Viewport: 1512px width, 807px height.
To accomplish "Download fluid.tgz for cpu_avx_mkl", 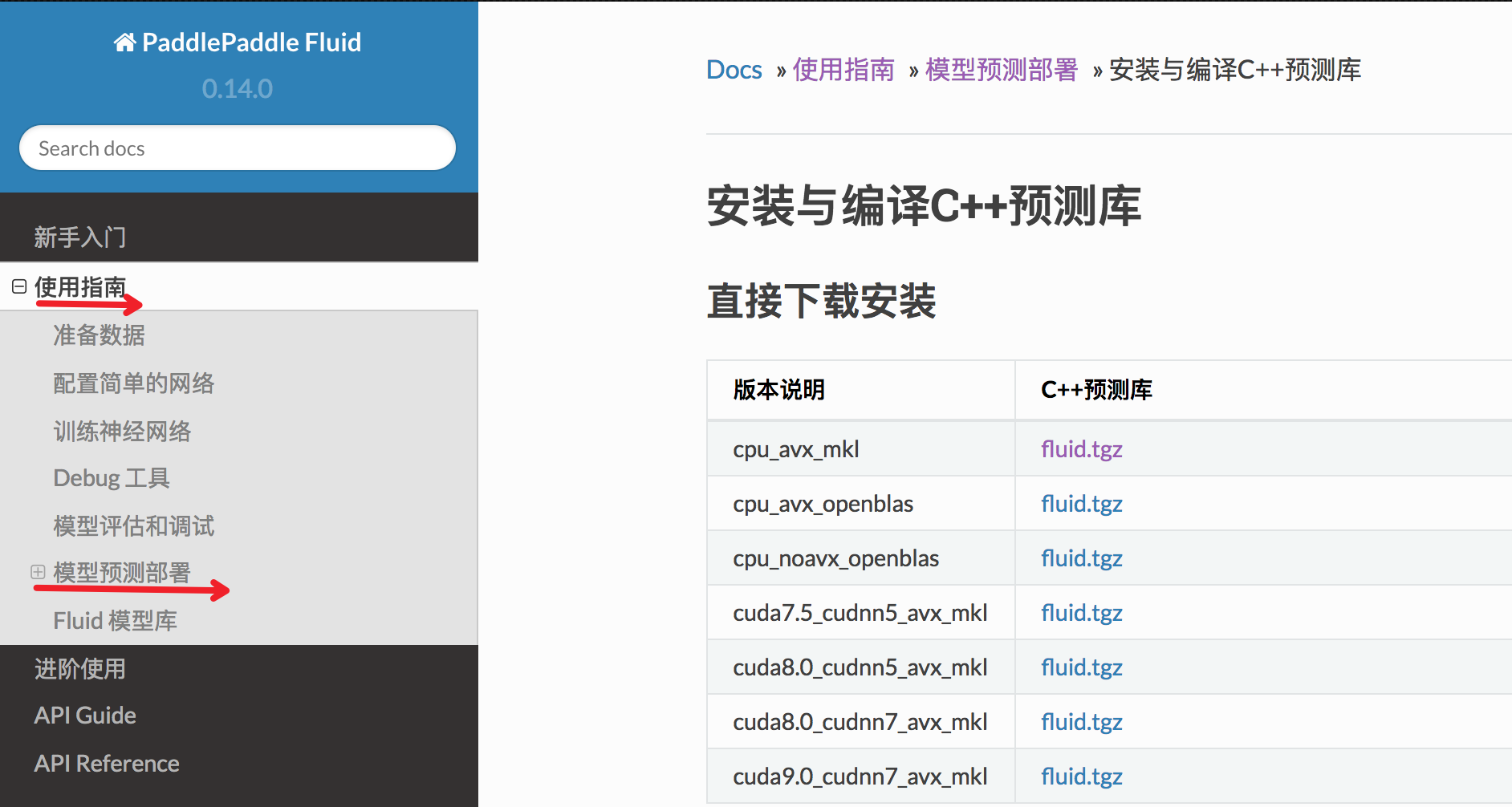I will [x=1082, y=449].
